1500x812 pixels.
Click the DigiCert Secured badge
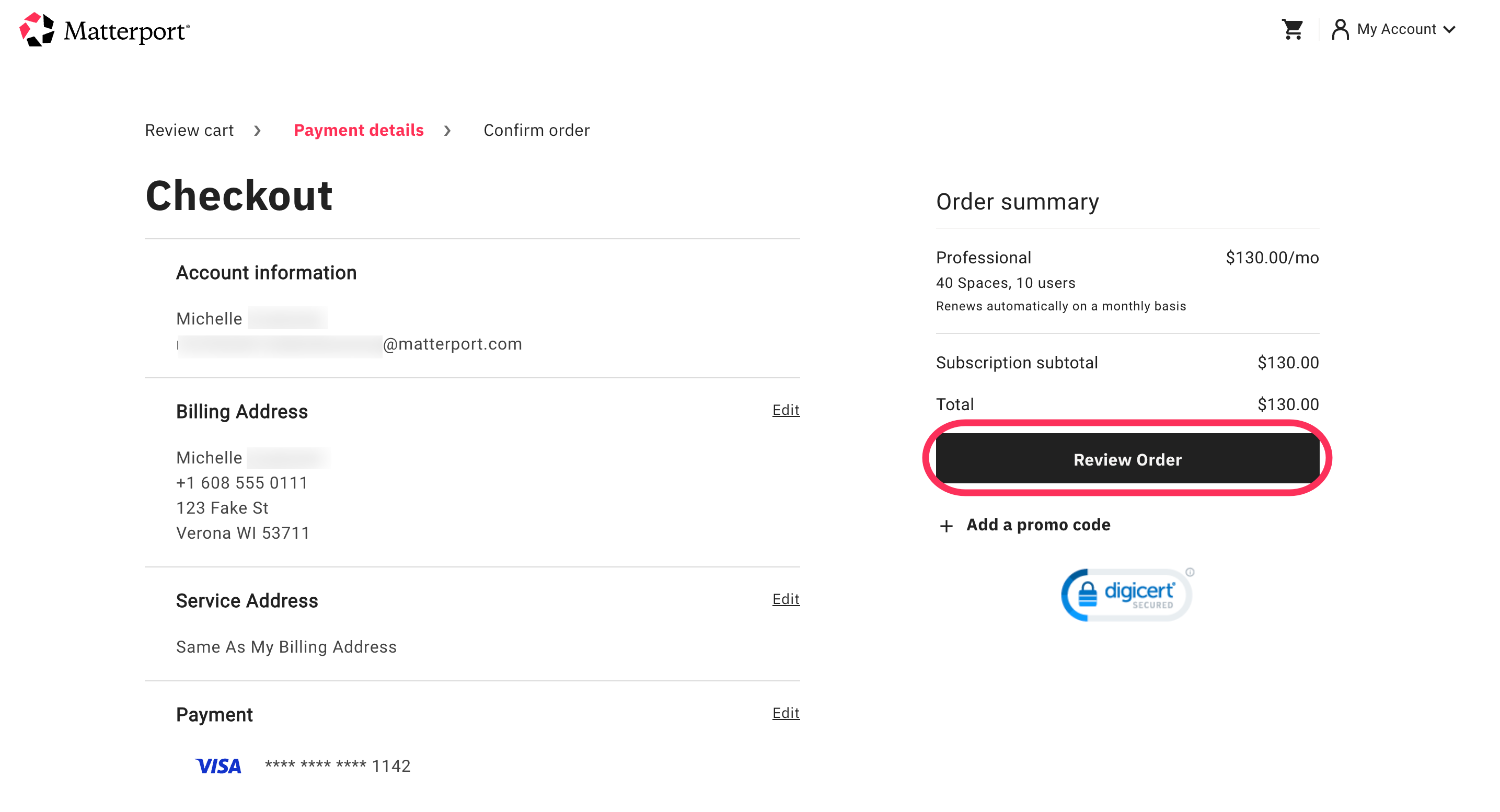[1125, 594]
